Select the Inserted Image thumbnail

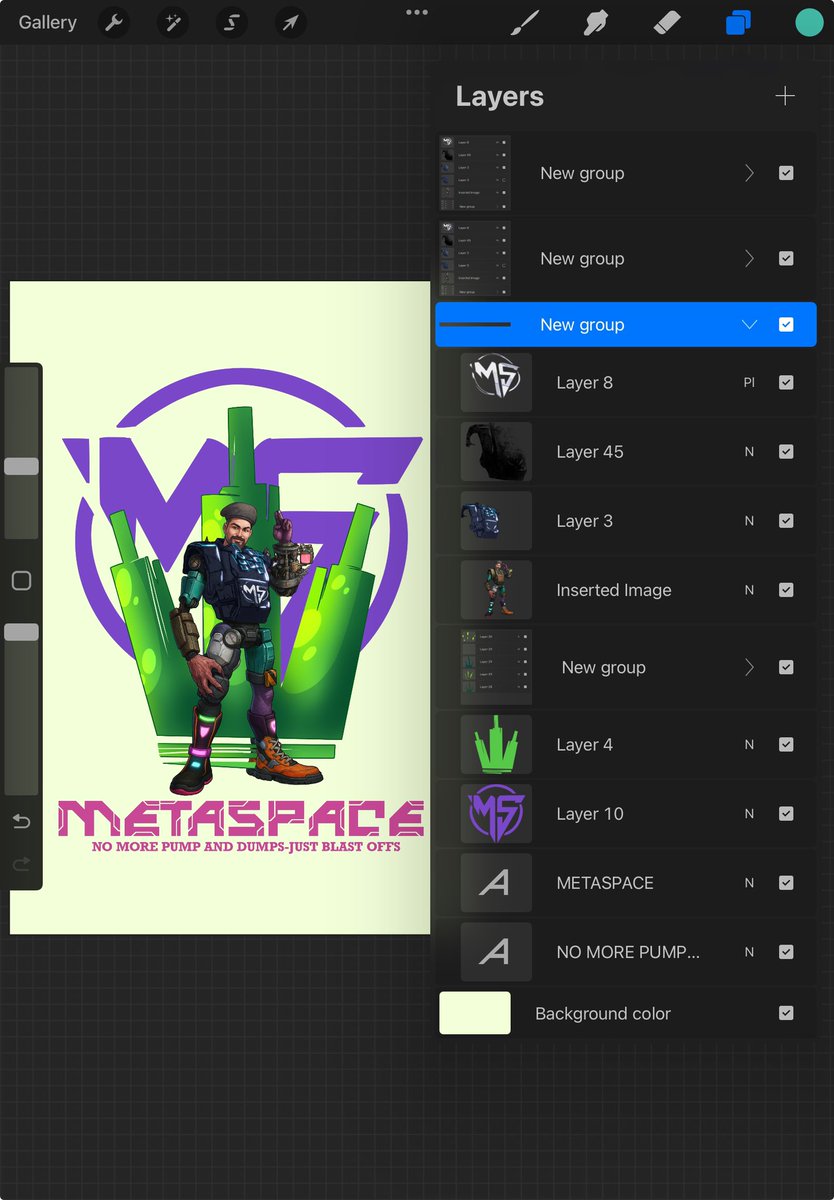[496, 590]
